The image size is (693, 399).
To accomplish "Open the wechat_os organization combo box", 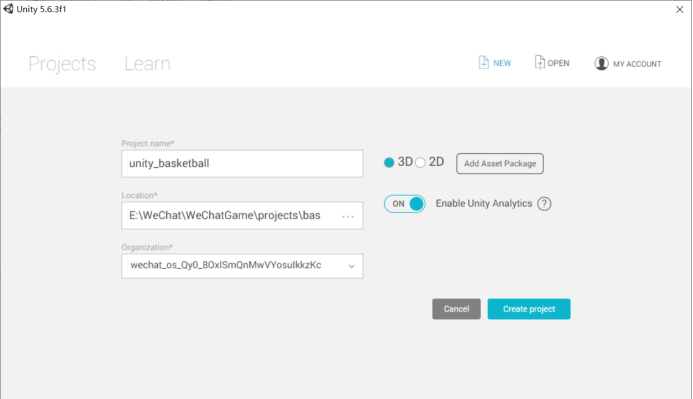I will coord(242,266).
